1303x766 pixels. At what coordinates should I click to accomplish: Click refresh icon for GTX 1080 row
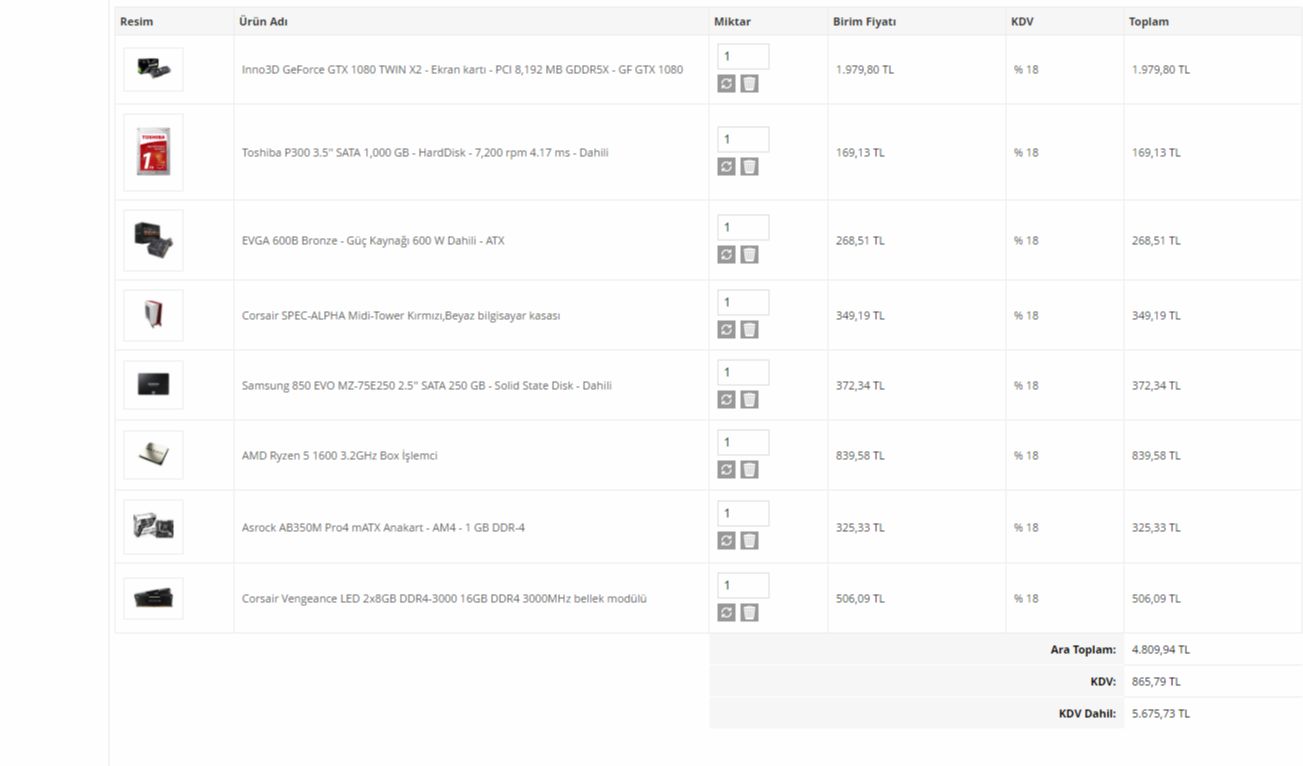tap(726, 84)
